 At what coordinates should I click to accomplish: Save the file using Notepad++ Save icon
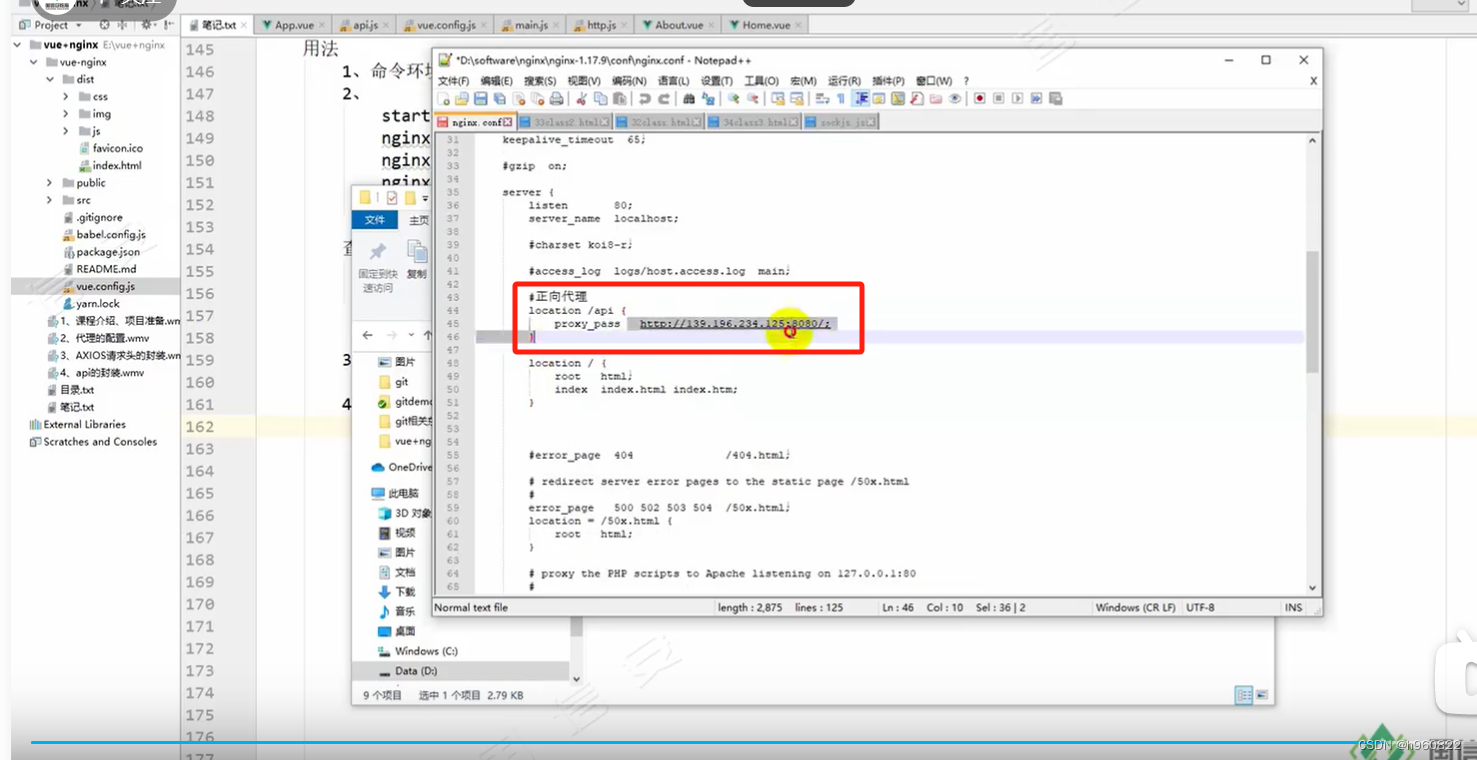[480, 98]
